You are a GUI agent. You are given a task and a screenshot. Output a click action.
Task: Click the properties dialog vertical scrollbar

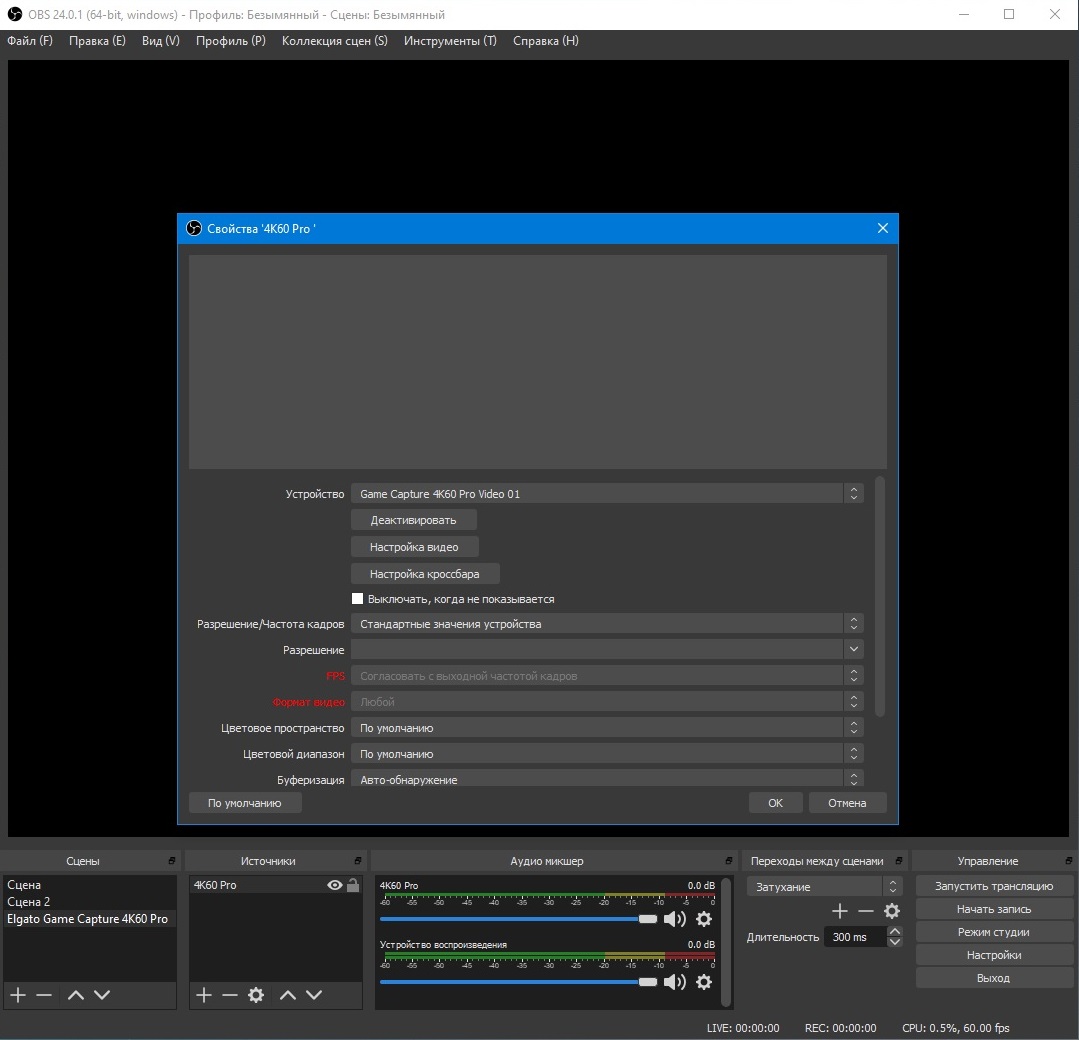[x=880, y=596]
